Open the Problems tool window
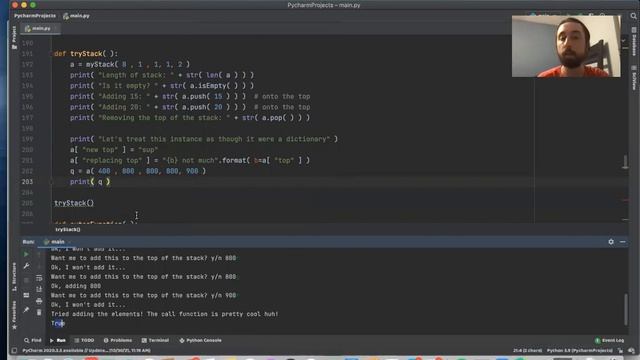The width and height of the screenshot is (640, 360). coord(118,340)
